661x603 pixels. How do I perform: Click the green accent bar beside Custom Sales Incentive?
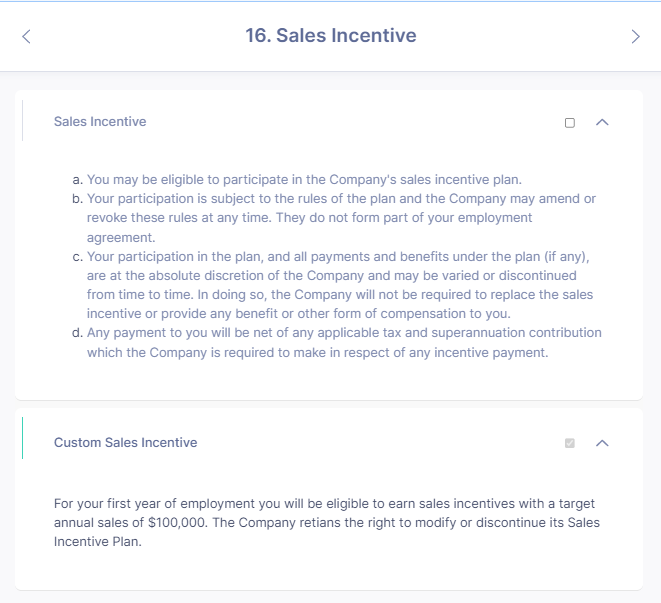point(22,438)
